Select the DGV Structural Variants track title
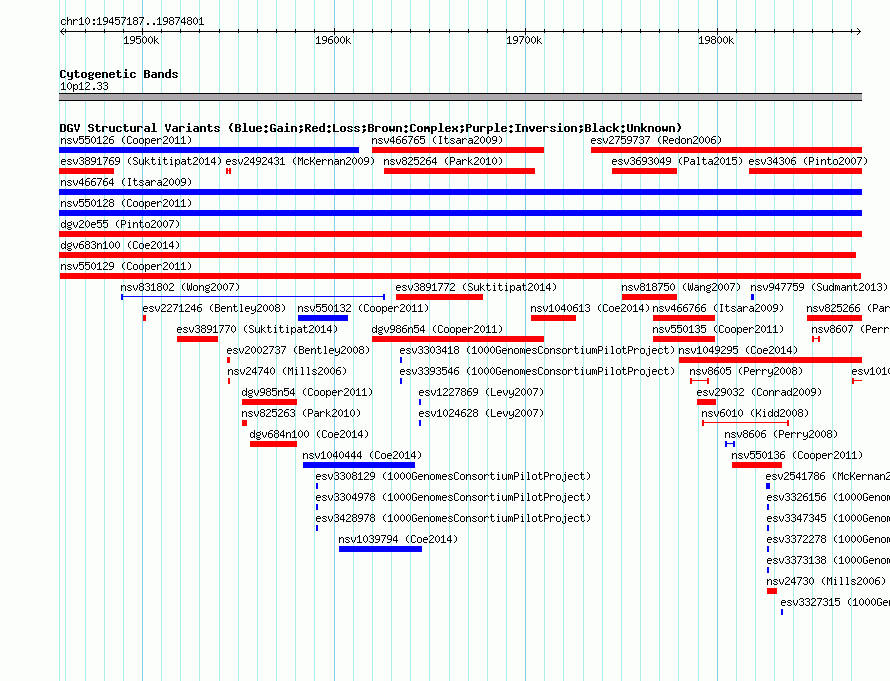 (x=371, y=128)
